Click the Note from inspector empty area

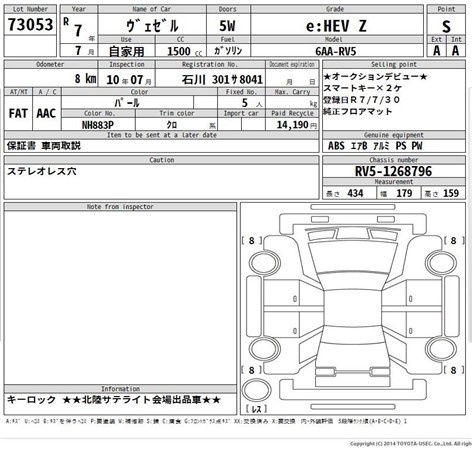pyautogui.click(x=120, y=297)
